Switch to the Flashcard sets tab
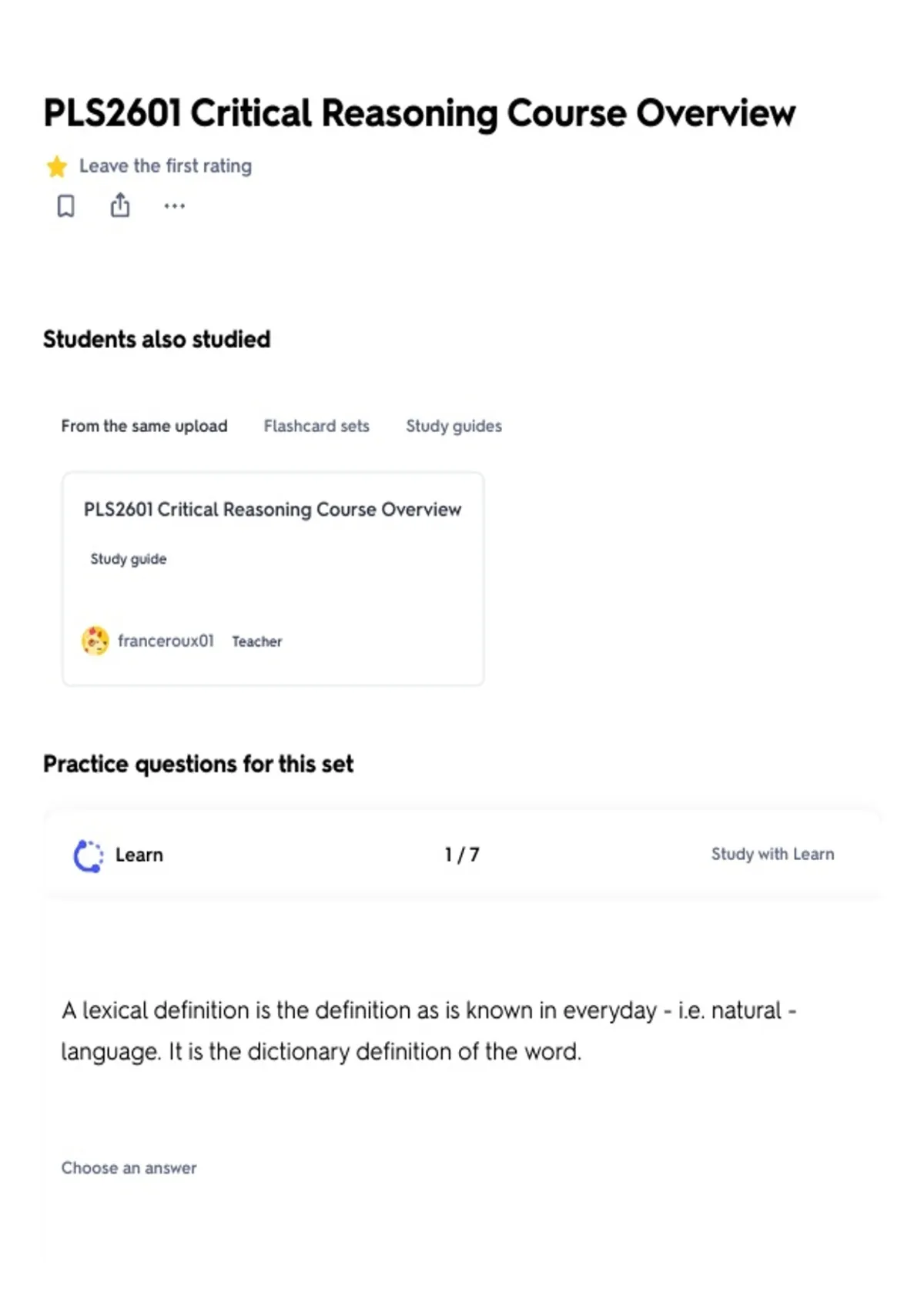 coord(316,426)
